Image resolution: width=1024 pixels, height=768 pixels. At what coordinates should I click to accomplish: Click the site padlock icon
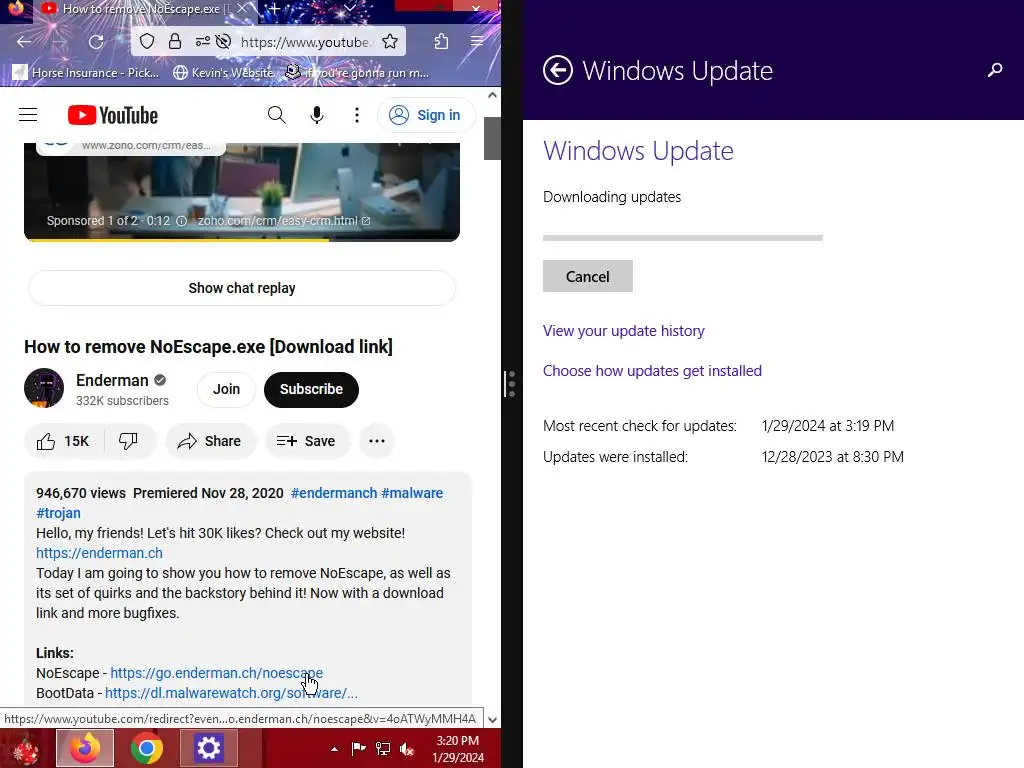tap(174, 42)
